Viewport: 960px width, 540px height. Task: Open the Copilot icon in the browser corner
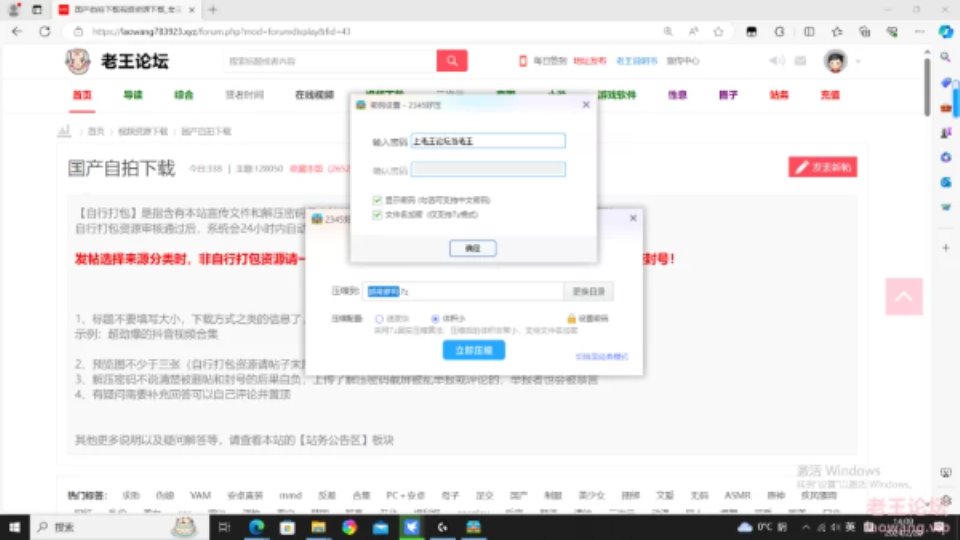945,31
